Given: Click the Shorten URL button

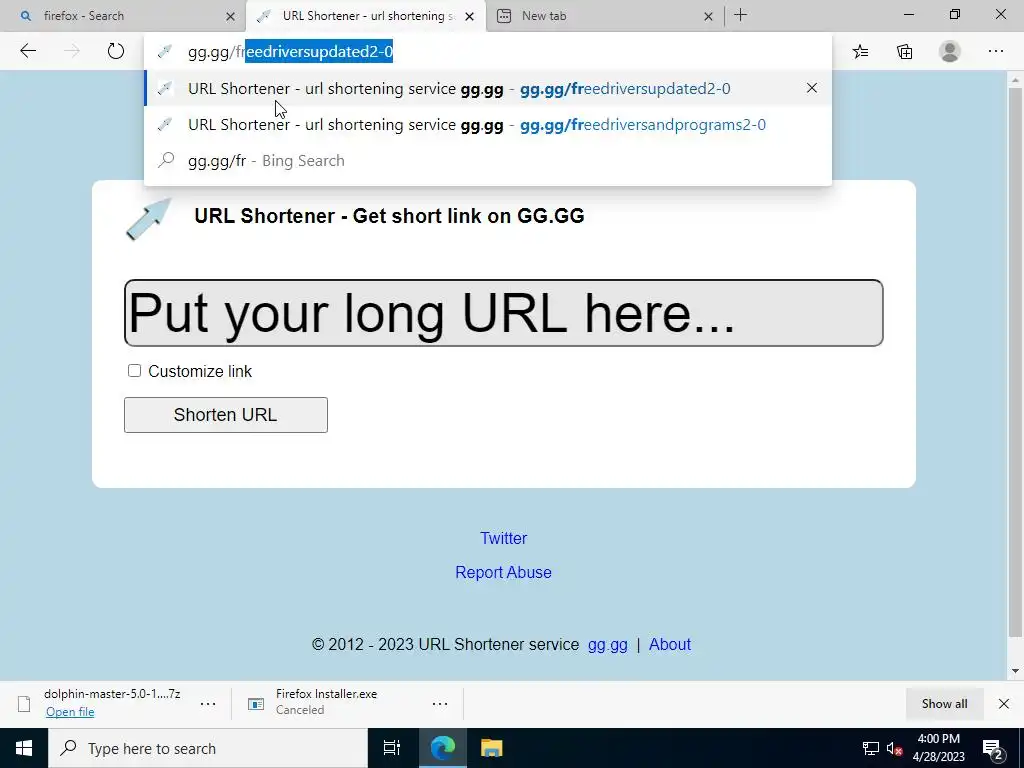Looking at the screenshot, I should tap(226, 415).
